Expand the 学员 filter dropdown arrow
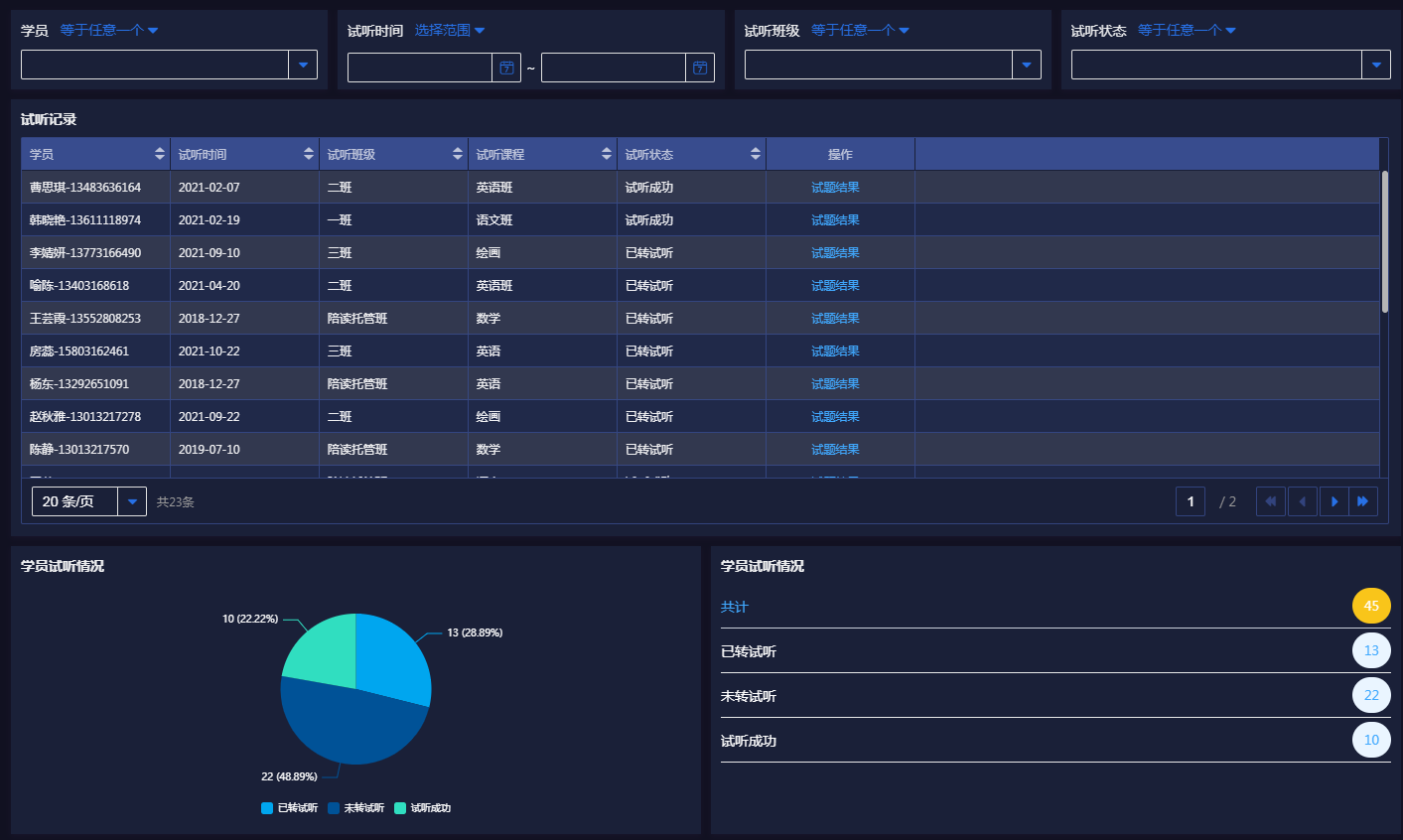The height and width of the screenshot is (840, 1403). pos(303,66)
